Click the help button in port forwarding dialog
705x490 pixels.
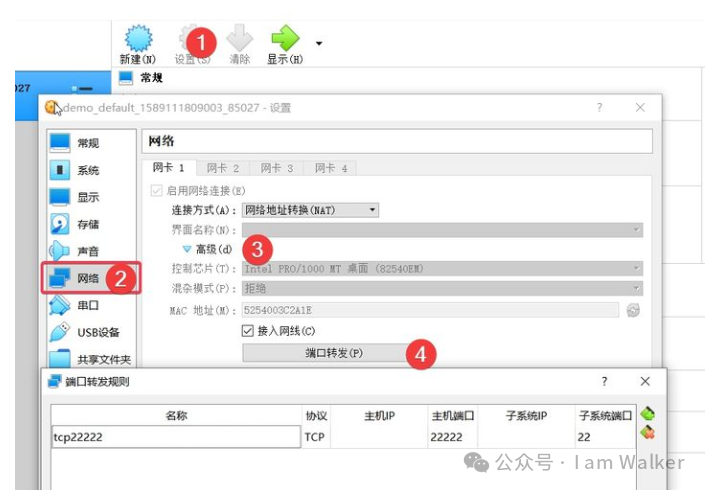(x=604, y=381)
